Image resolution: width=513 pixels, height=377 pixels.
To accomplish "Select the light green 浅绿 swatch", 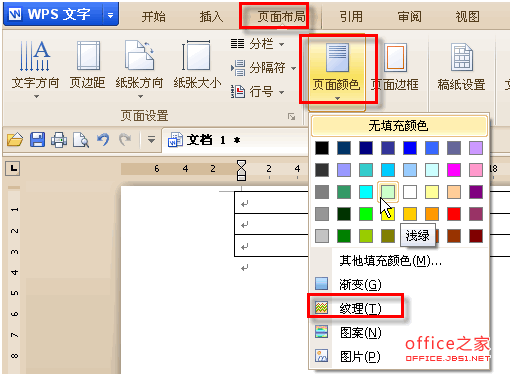I will [388, 192].
